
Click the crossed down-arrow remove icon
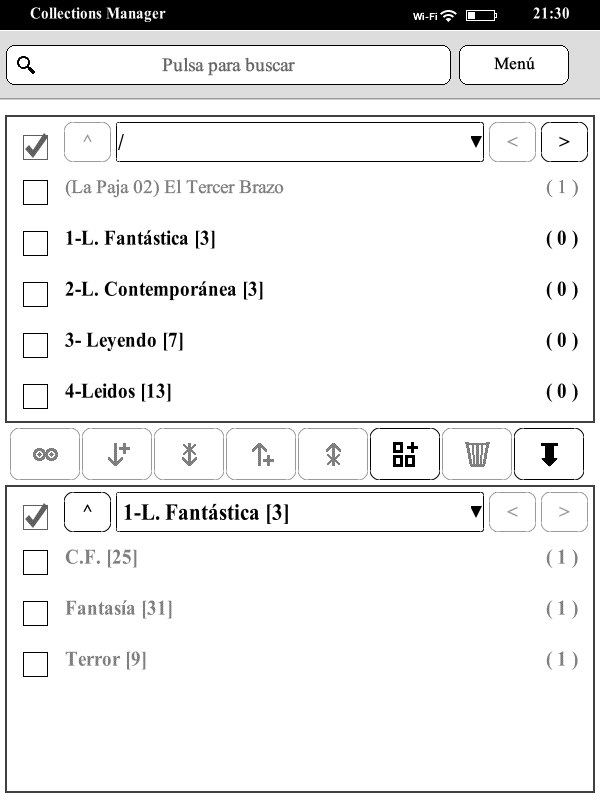coord(189,455)
